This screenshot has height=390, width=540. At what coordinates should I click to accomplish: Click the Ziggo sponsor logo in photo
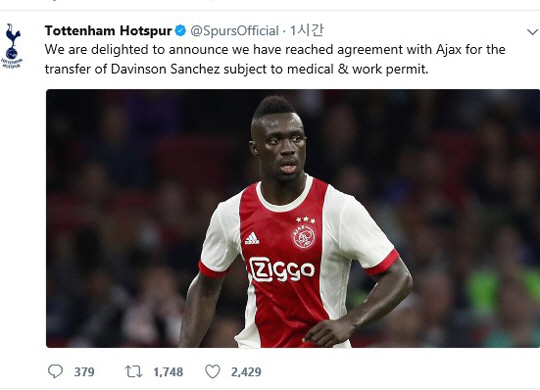pyautogui.click(x=282, y=269)
